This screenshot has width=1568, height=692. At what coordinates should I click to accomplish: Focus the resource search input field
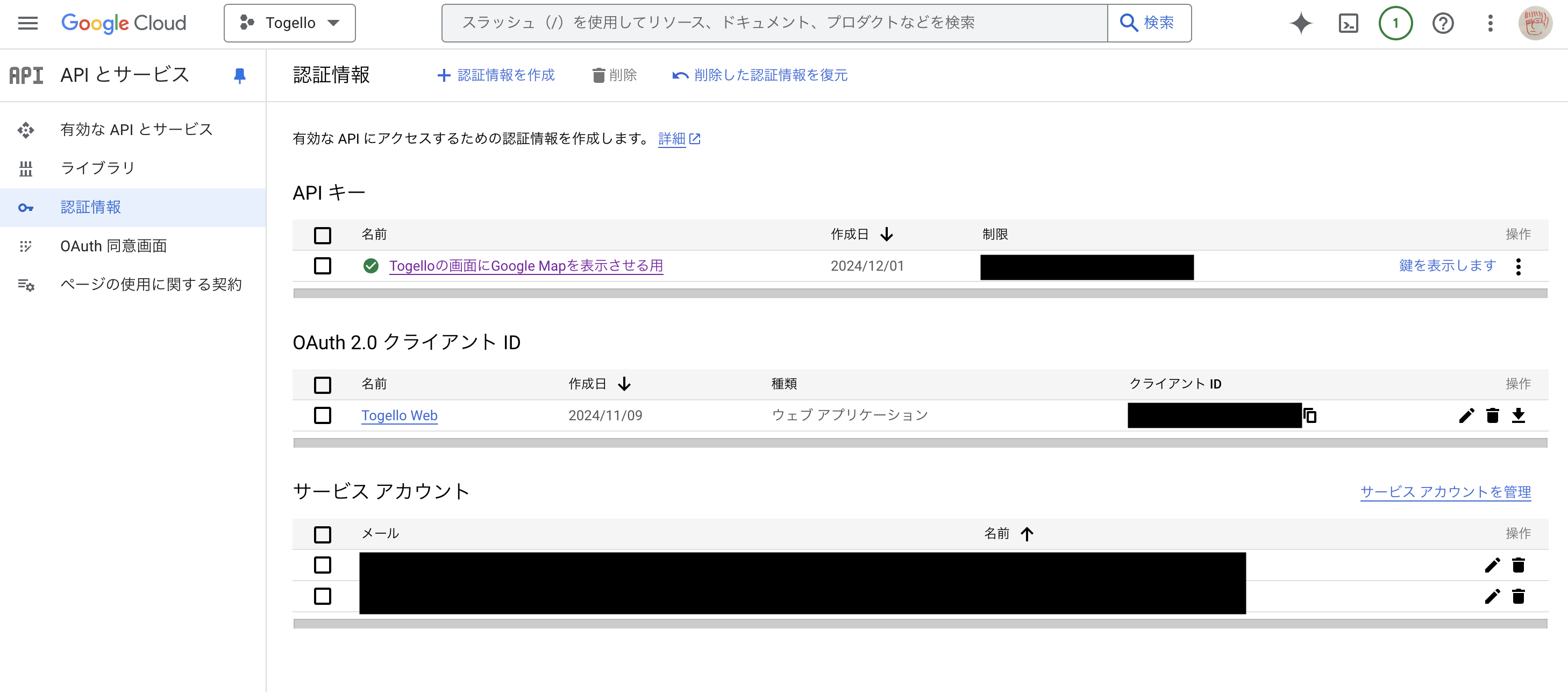[774, 23]
